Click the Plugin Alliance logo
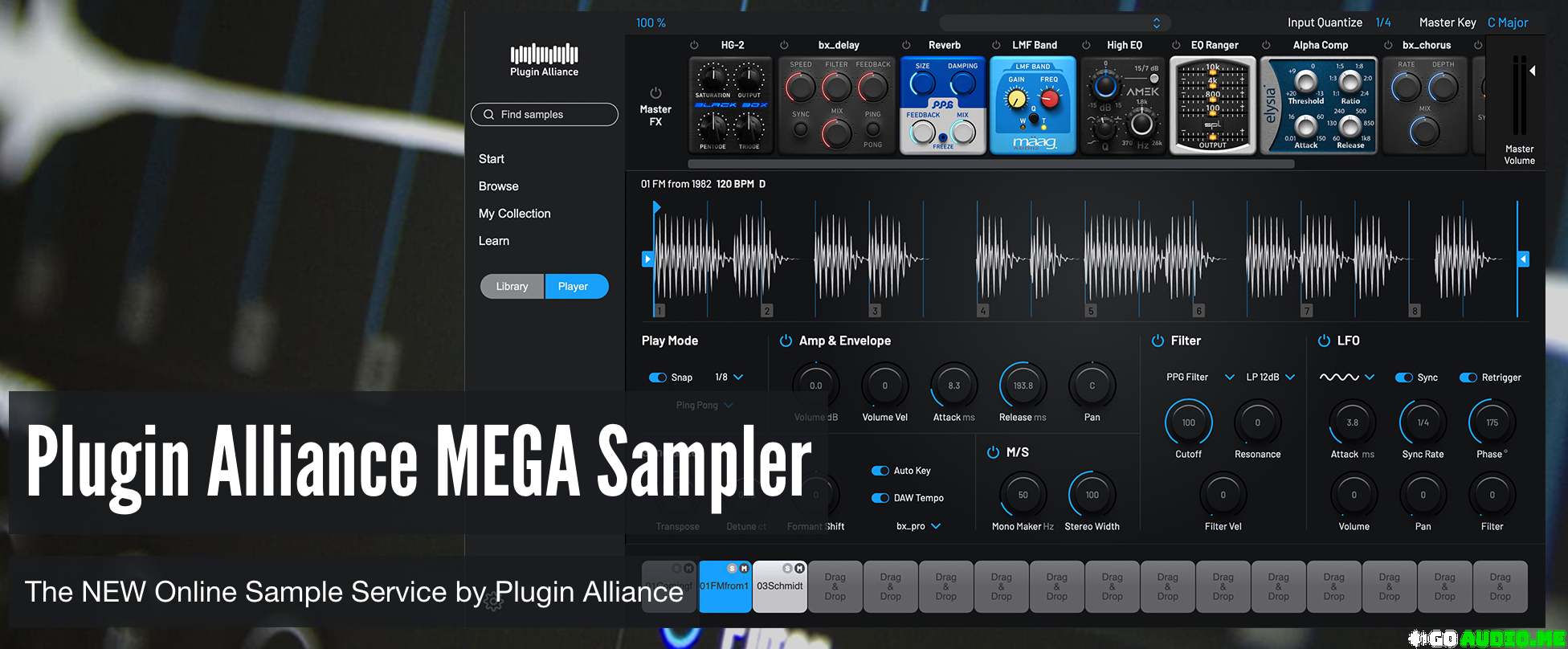 coord(544,60)
